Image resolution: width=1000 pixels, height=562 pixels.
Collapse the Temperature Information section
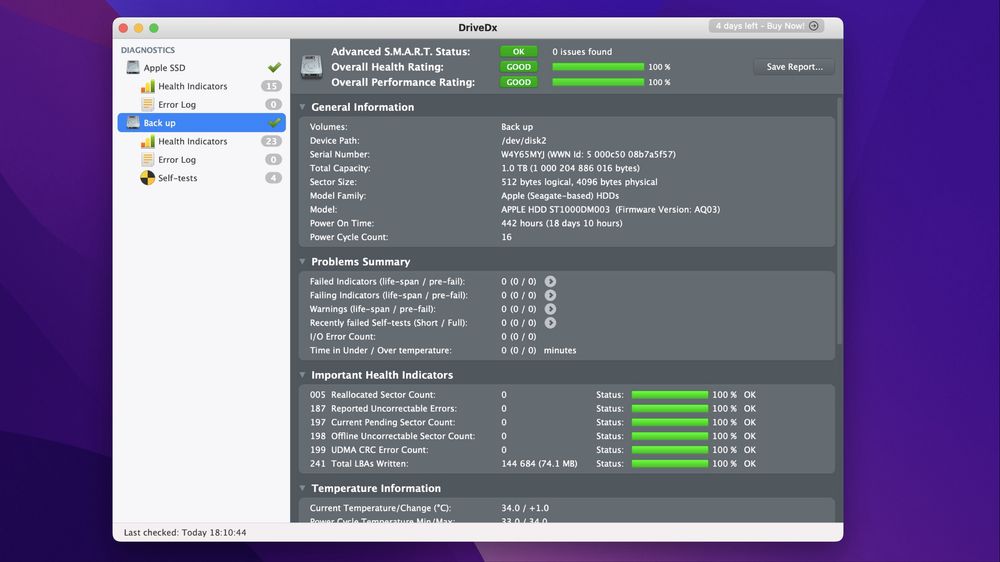(302, 488)
